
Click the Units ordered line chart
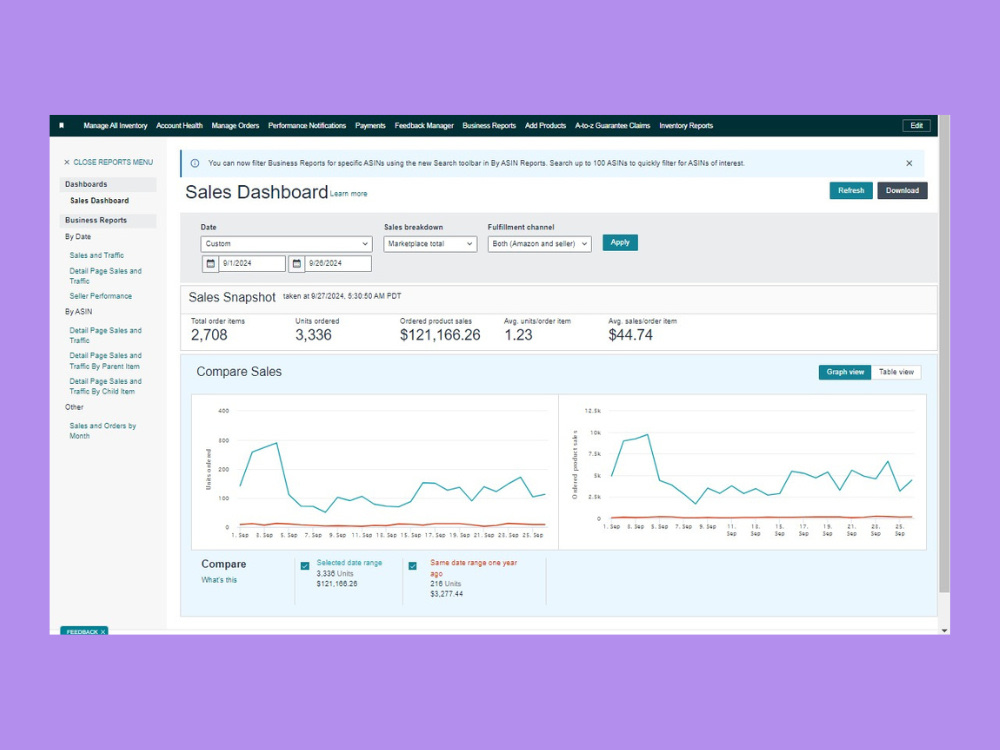(375, 472)
